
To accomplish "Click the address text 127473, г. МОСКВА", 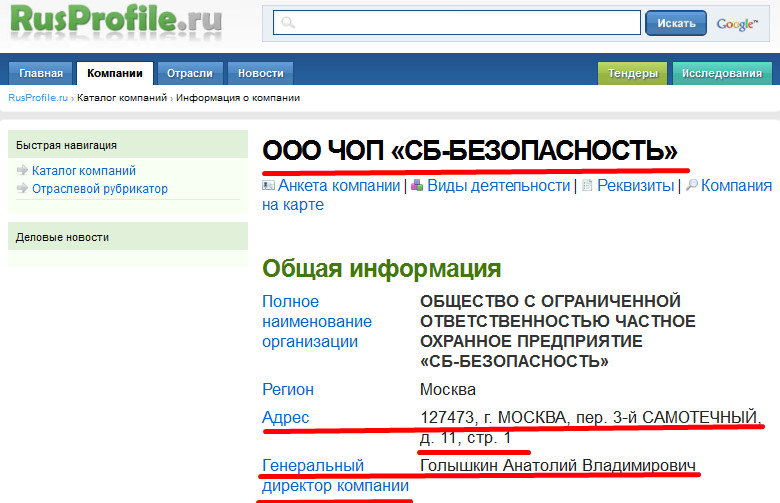I will (x=493, y=417).
